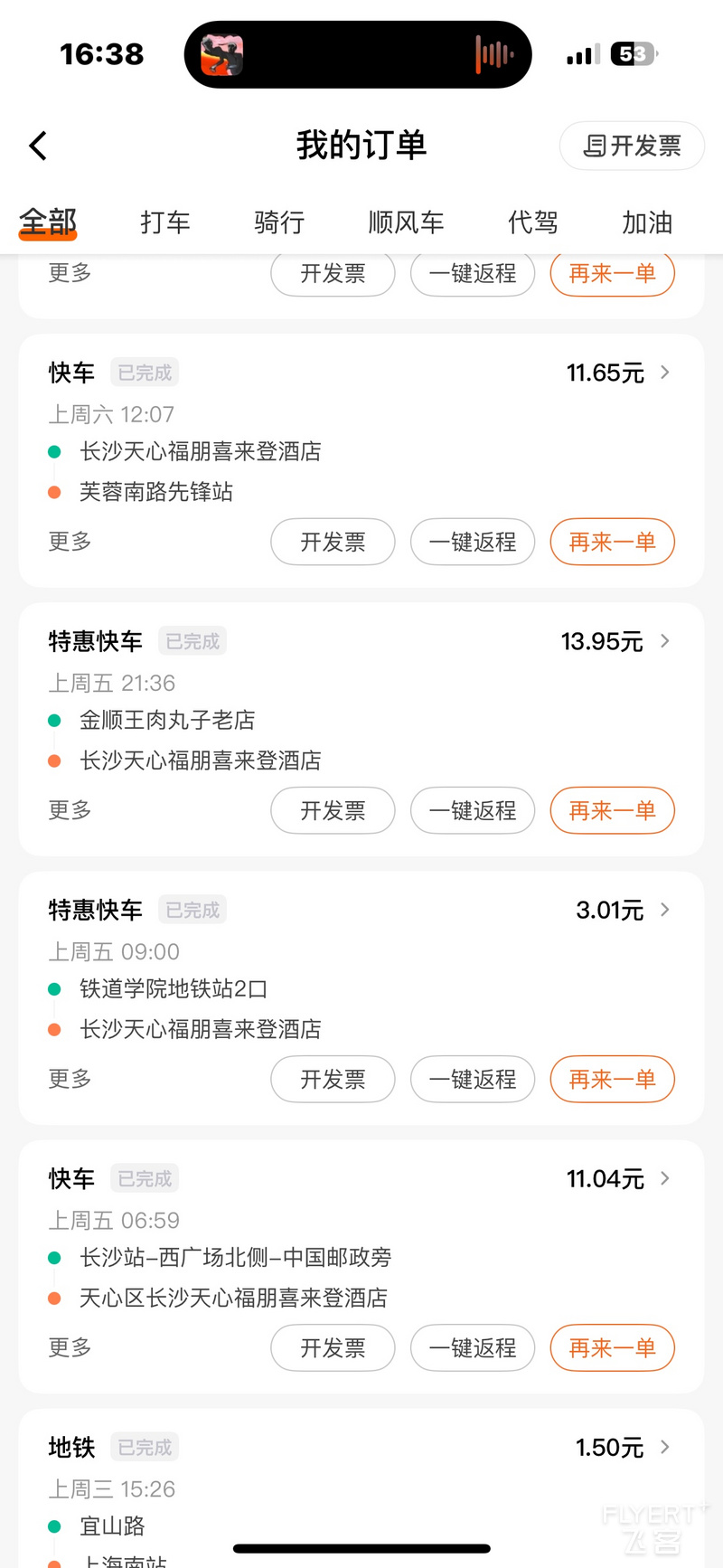Expand the 11.04元 order via chevron
The width and height of the screenshot is (723, 1568).
[665, 1178]
